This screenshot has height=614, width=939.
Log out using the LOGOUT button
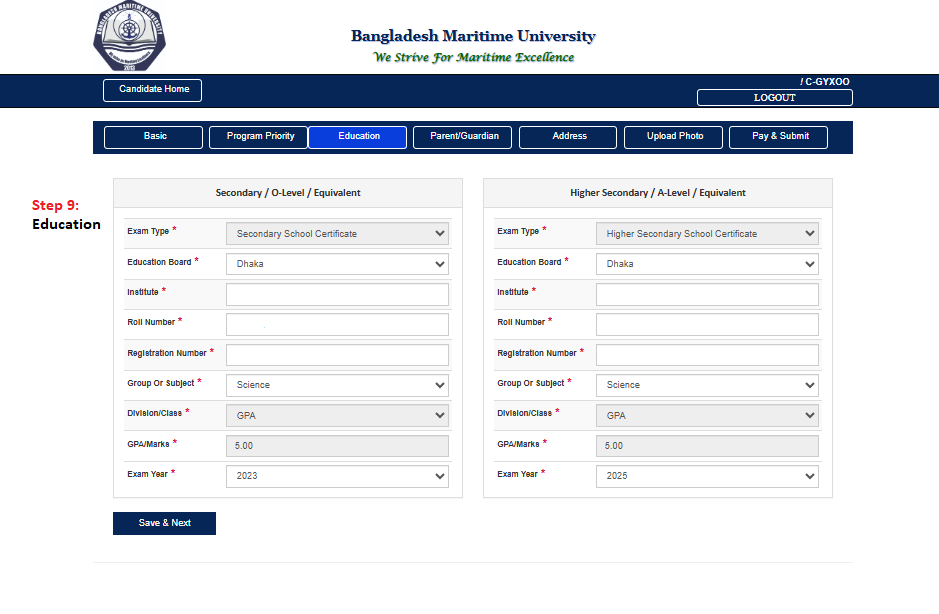coord(774,98)
